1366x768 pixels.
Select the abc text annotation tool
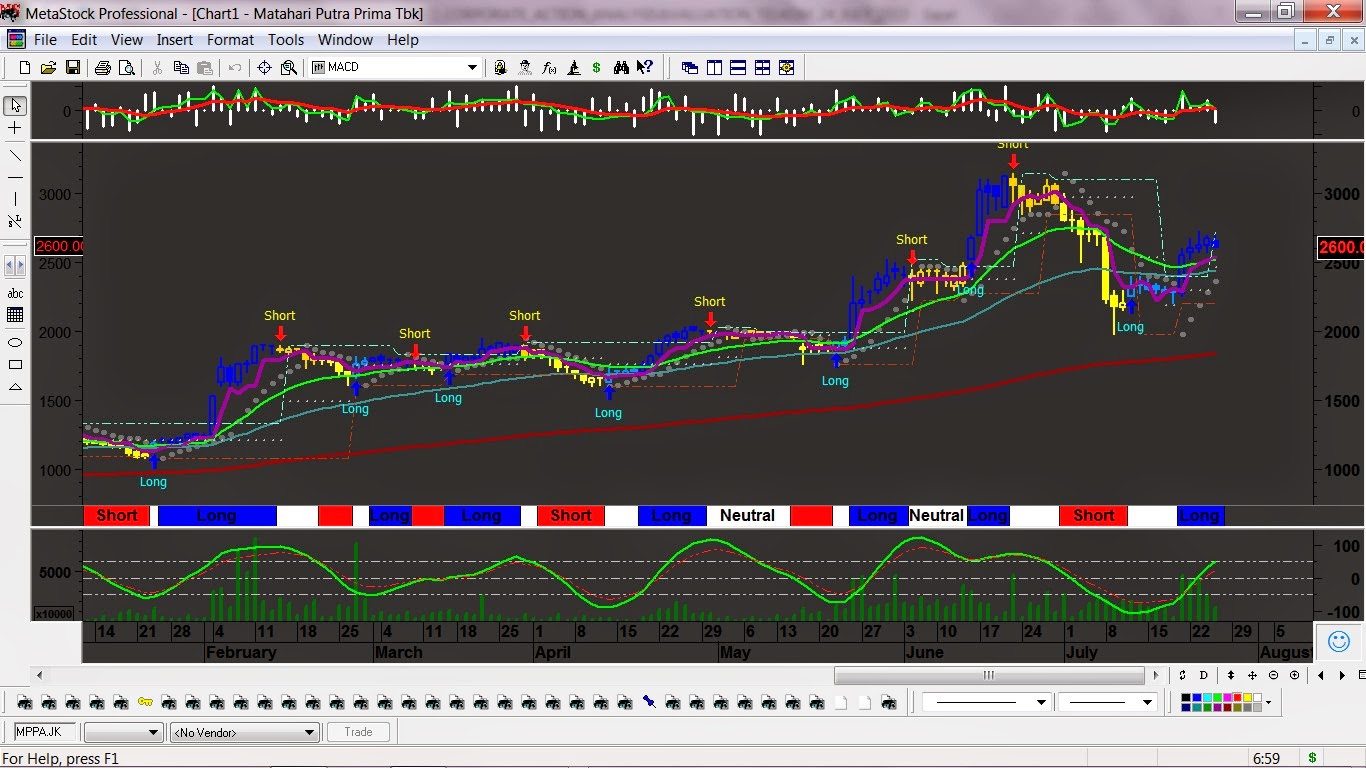(x=14, y=293)
